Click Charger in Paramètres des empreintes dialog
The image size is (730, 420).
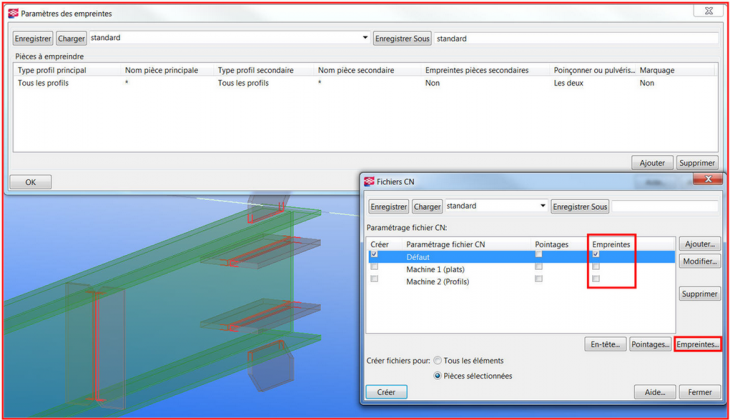(71, 38)
